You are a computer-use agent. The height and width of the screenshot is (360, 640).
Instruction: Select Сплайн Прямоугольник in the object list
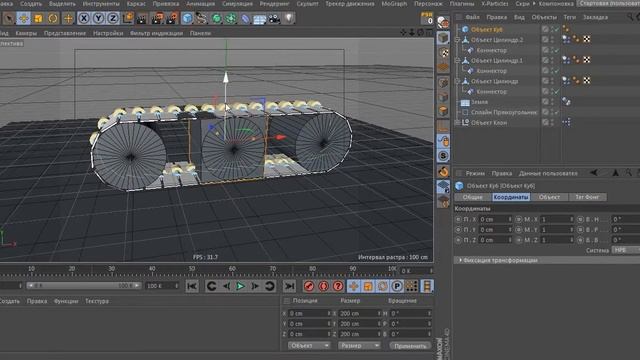[504, 112]
